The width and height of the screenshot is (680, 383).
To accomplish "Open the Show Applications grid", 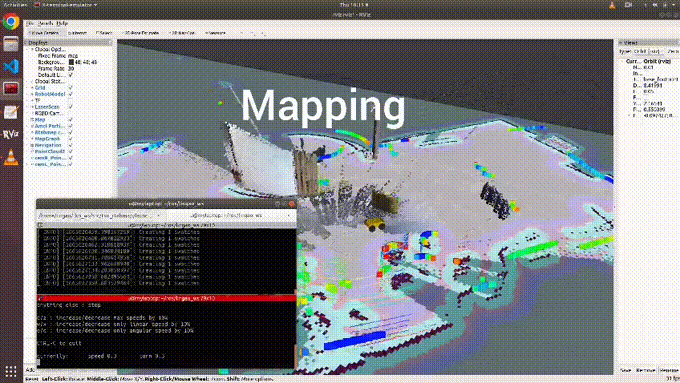I will 11,371.
